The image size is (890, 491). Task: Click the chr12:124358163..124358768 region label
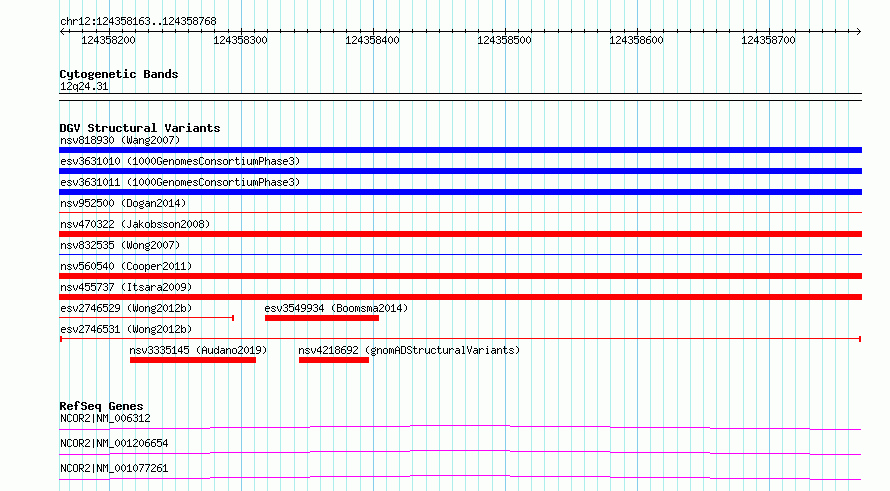138,22
